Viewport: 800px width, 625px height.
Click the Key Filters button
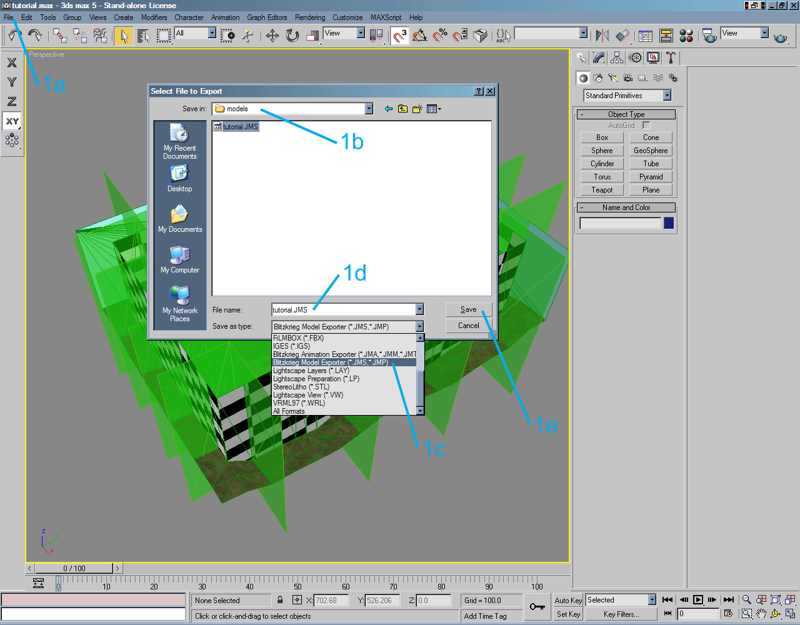tap(620, 614)
